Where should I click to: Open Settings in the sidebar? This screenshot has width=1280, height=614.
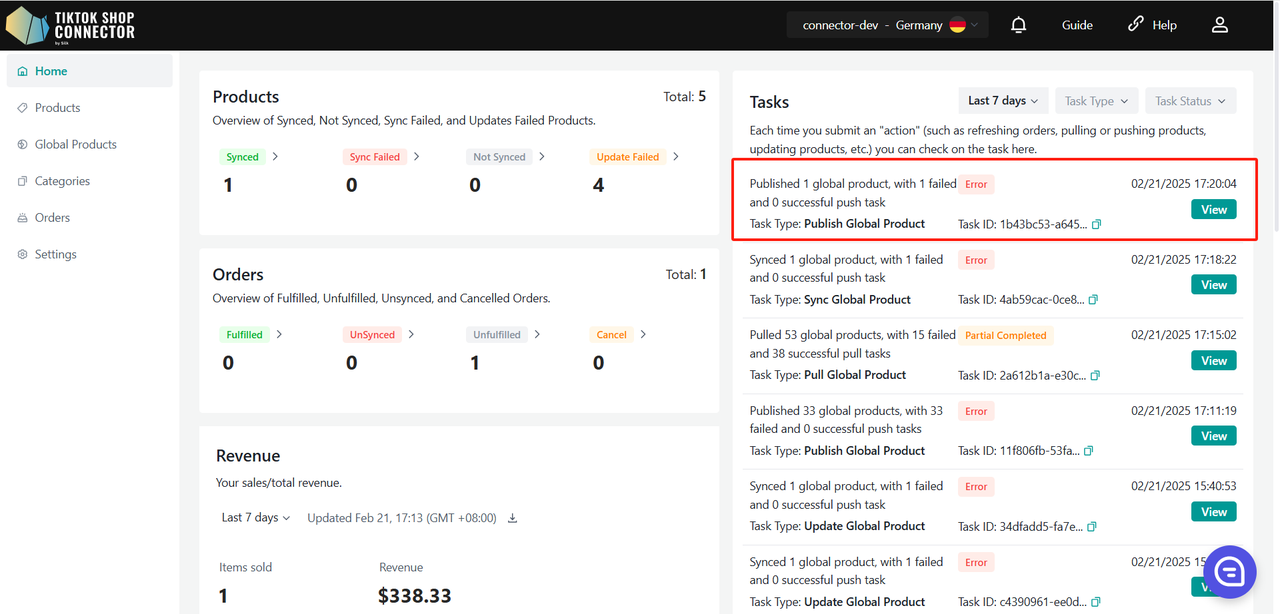tap(55, 254)
